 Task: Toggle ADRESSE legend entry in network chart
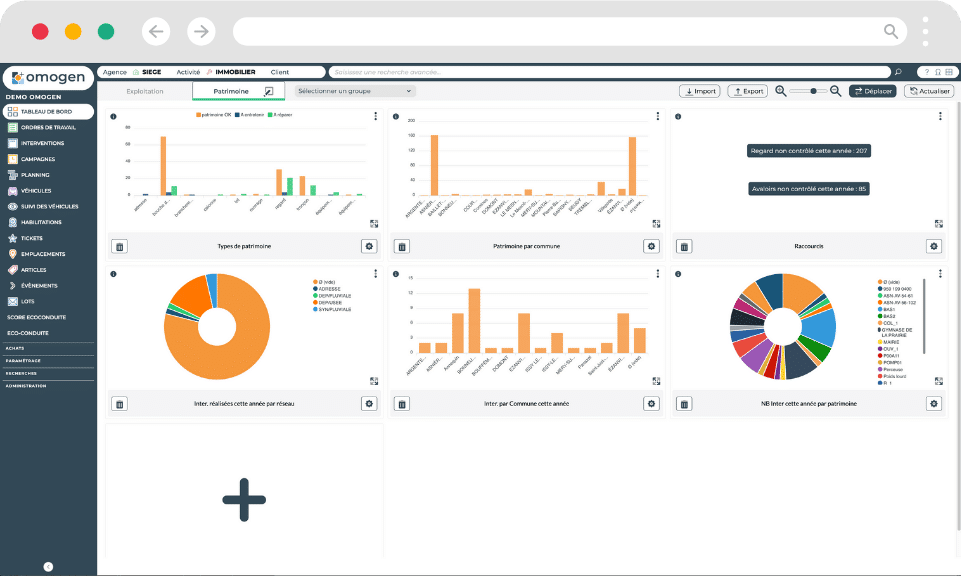(x=329, y=289)
